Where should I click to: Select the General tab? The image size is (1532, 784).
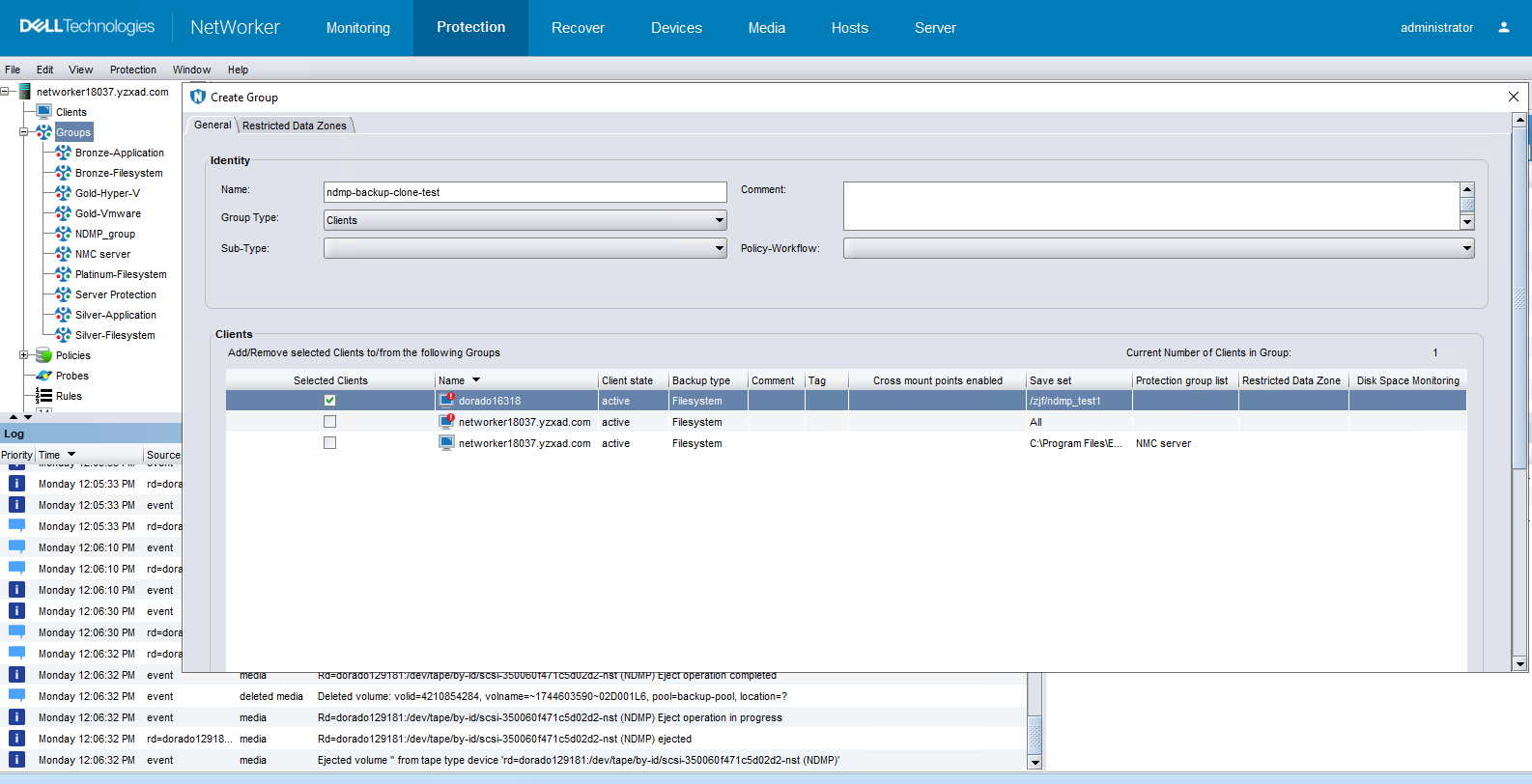[x=213, y=125]
